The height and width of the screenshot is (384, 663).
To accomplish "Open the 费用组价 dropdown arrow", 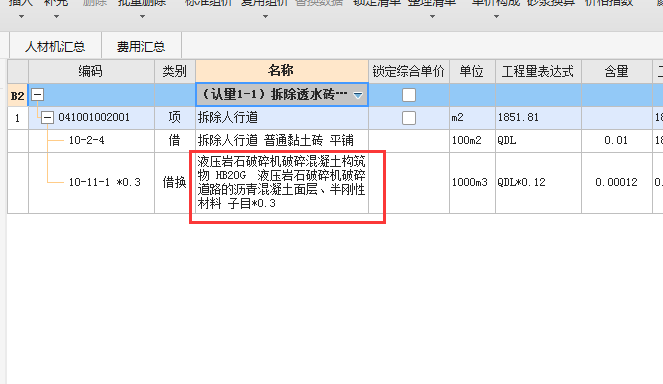I will 266,17.
